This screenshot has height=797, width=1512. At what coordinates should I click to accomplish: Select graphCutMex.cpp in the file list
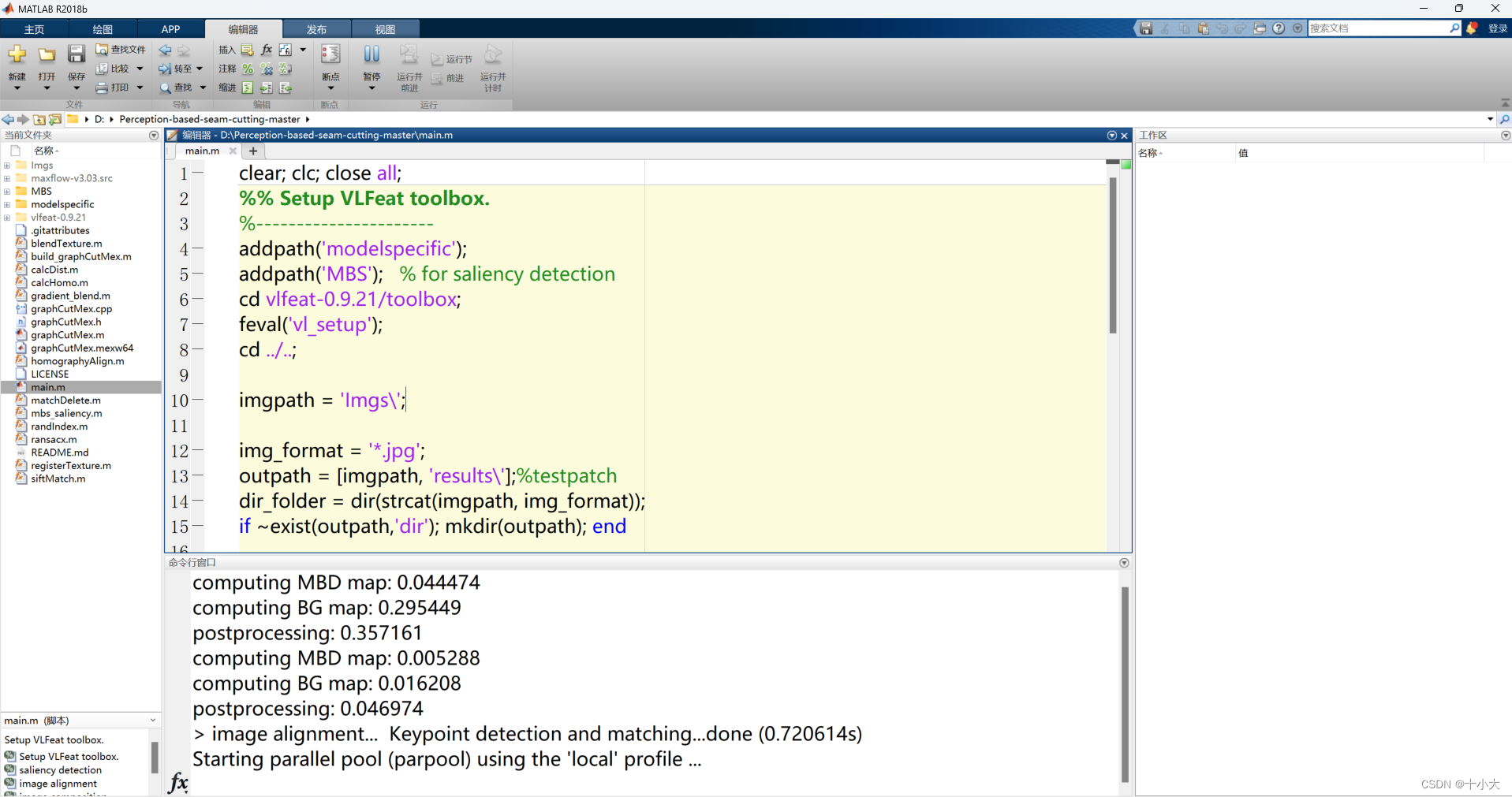(x=71, y=309)
